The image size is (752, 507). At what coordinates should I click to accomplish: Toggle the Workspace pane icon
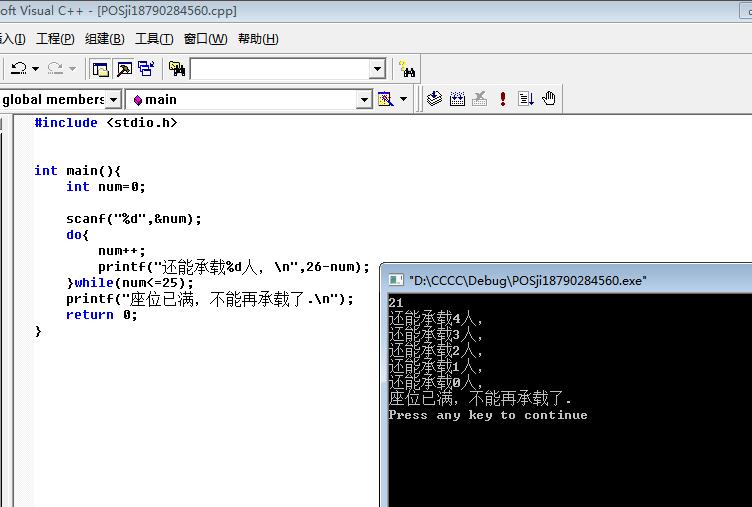100,69
